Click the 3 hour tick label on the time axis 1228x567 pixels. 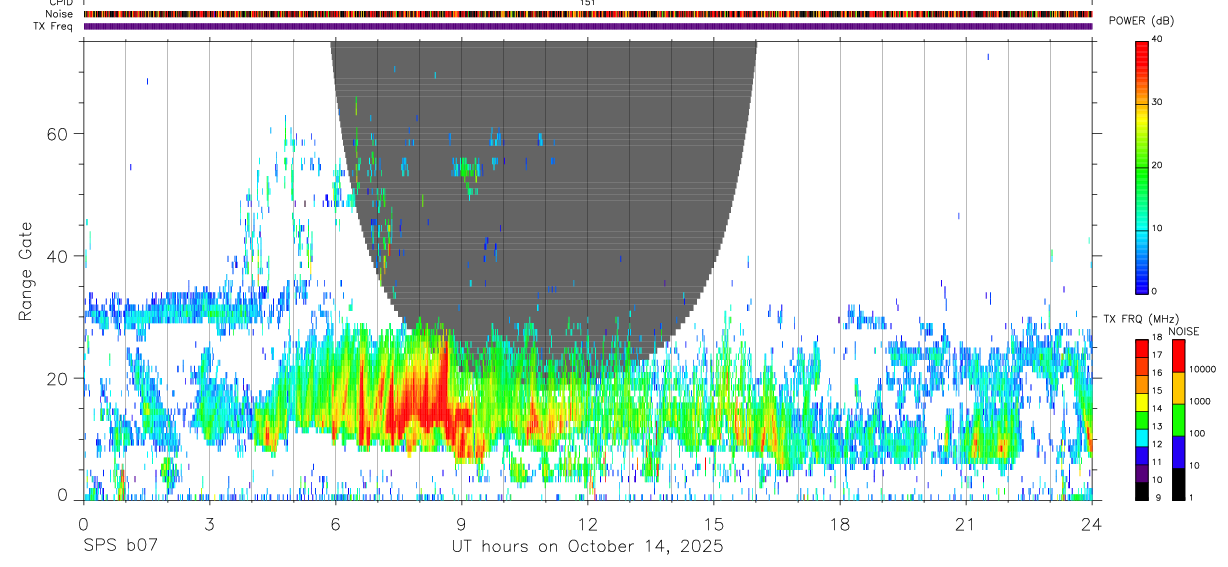209,524
